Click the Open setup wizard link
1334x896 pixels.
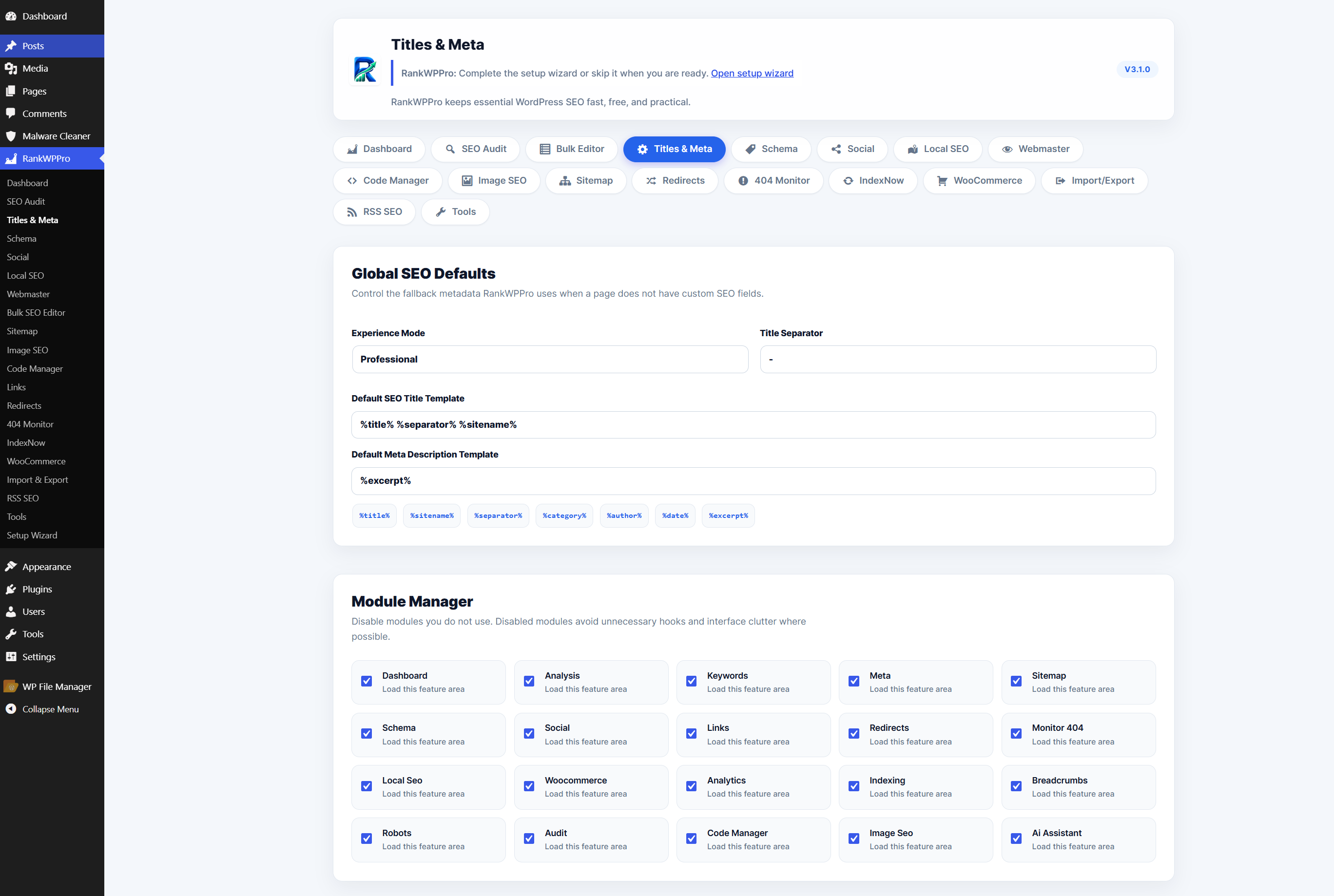click(x=752, y=73)
